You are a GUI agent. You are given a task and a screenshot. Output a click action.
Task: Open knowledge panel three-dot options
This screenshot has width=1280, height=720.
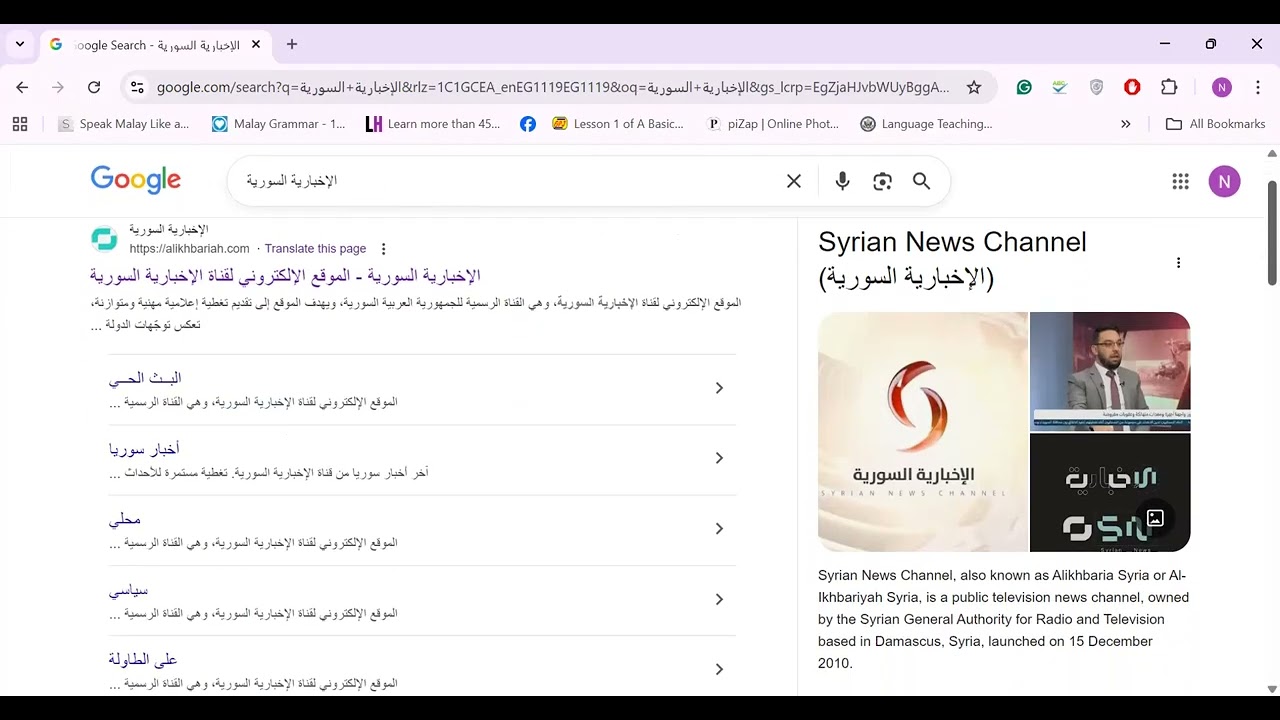(x=1178, y=263)
